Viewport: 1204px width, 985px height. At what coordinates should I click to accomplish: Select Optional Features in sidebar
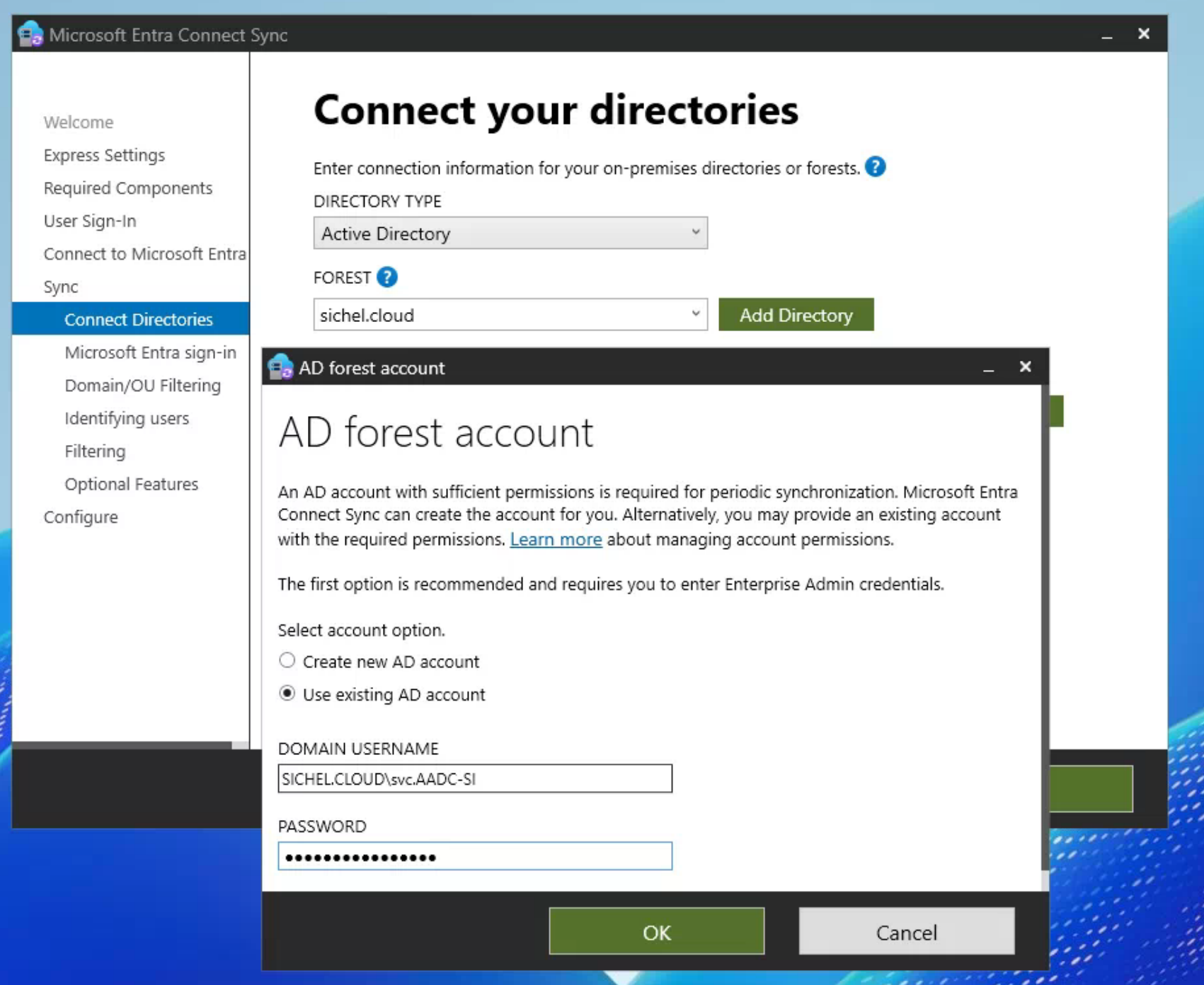tap(131, 484)
